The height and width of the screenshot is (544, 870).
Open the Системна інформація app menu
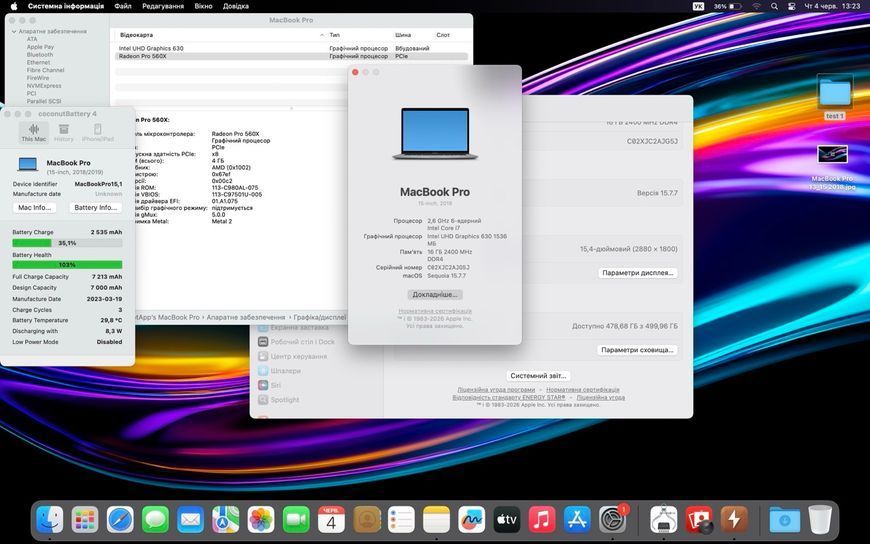(x=65, y=6)
